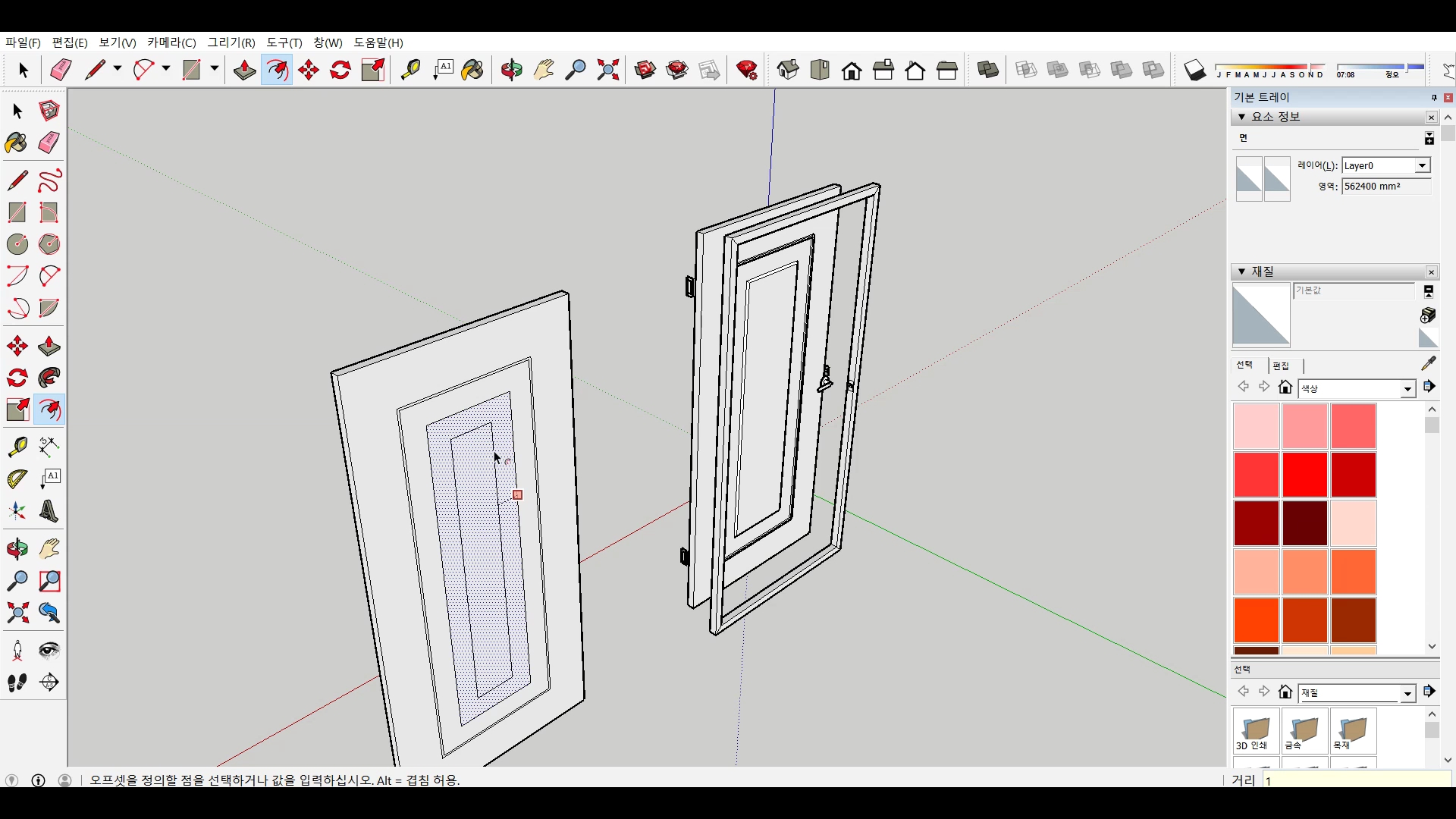Viewport: 1456px width, 819px height.
Task: Select the Tape Measure tool
Action: coord(410,71)
